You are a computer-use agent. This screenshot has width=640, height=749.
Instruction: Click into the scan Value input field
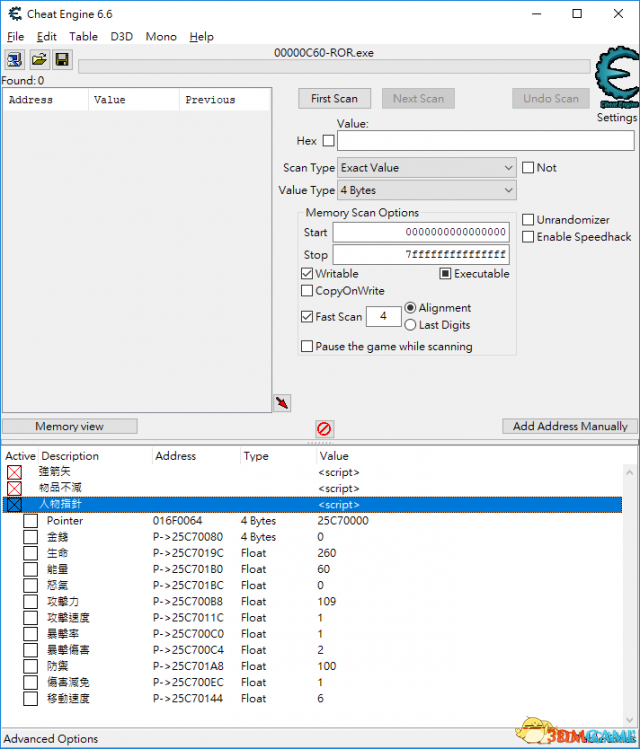(486, 140)
